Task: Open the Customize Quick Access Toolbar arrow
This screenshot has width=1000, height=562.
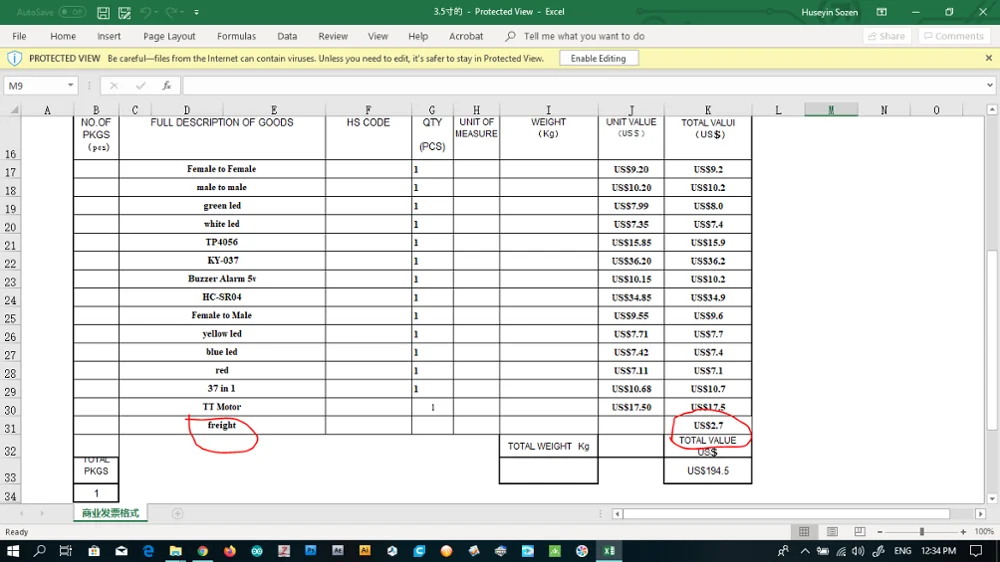Action: click(x=196, y=12)
